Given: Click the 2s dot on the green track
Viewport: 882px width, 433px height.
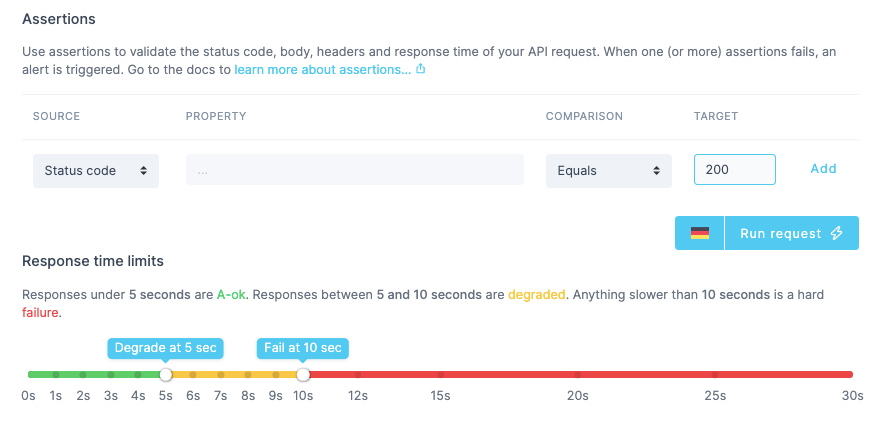Looking at the screenshot, I should pos(83,374).
